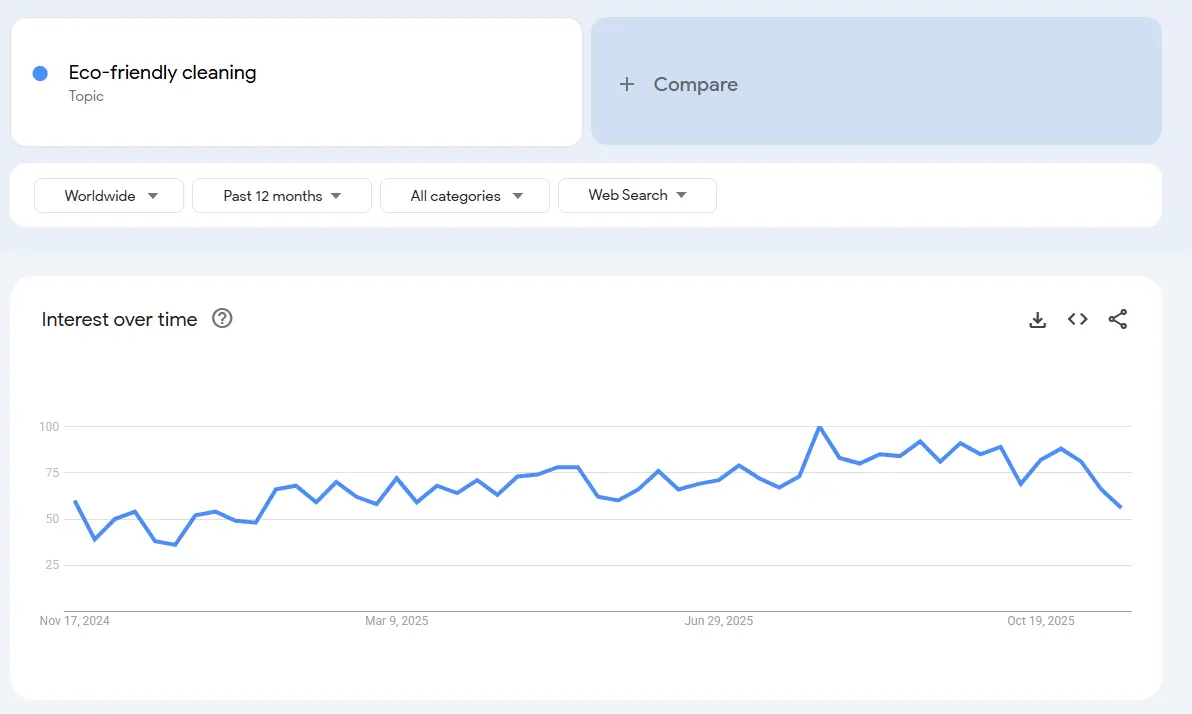Click the blue dot beside Eco-friendly cleaning
The image size is (1192, 714).
point(40,73)
